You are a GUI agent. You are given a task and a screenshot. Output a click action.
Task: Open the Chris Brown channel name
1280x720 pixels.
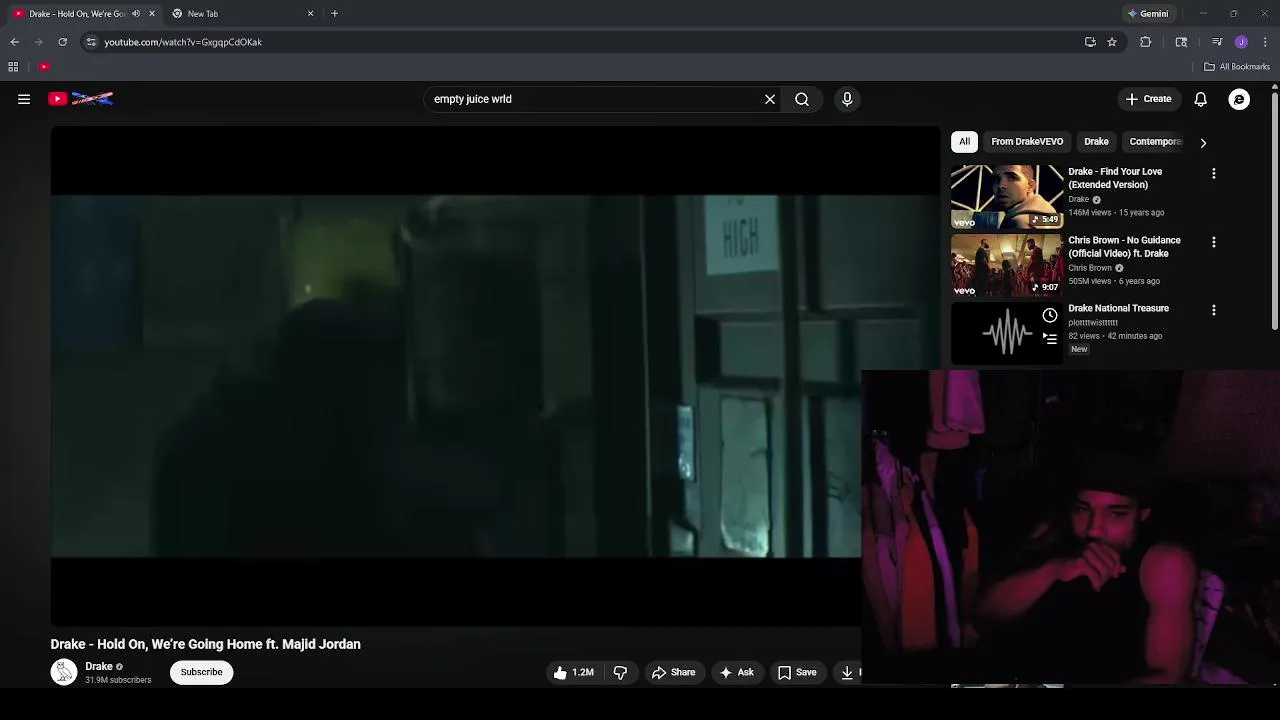1090,268
